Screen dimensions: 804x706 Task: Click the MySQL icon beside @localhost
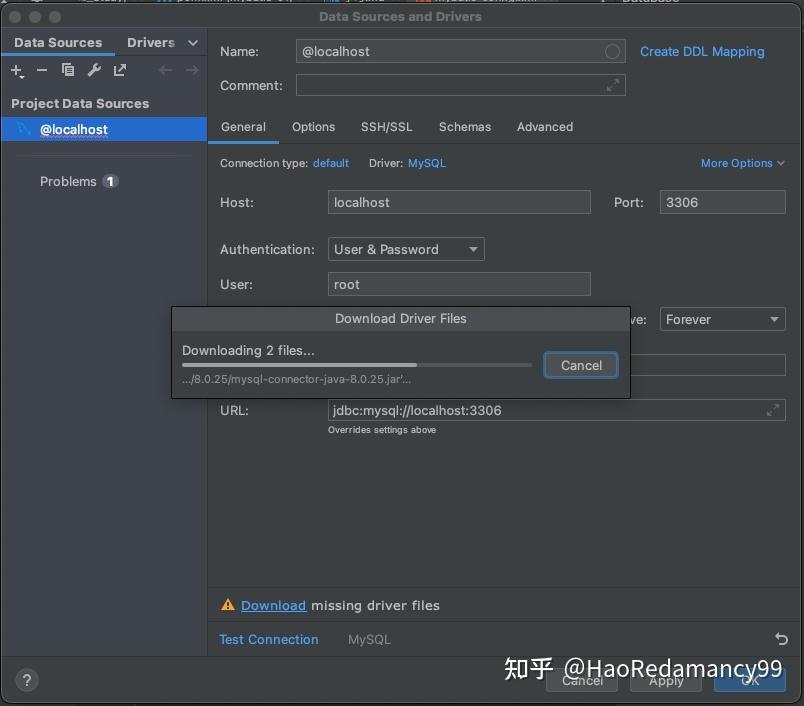[24, 129]
